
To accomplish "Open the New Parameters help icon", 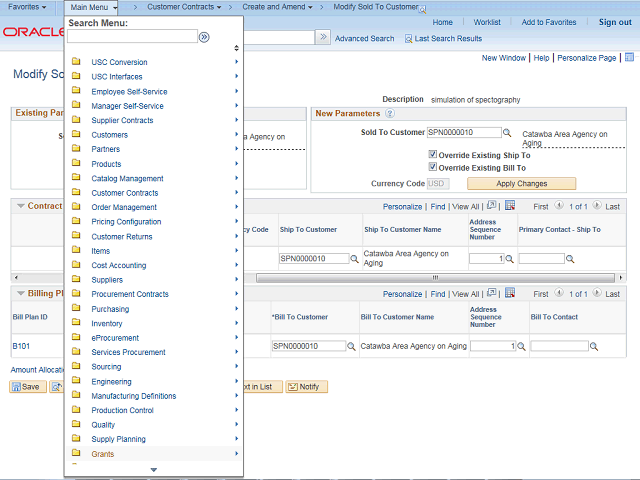I will (x=390, y=113).
